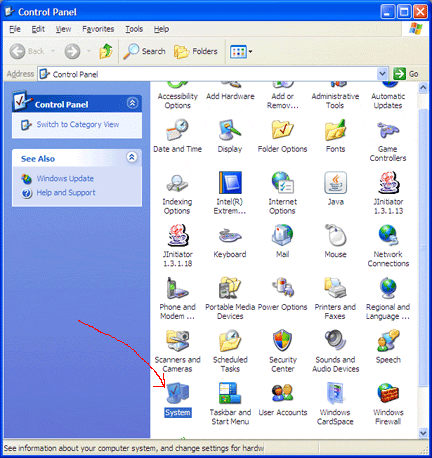Open Power Options icon

click(283, 294)
